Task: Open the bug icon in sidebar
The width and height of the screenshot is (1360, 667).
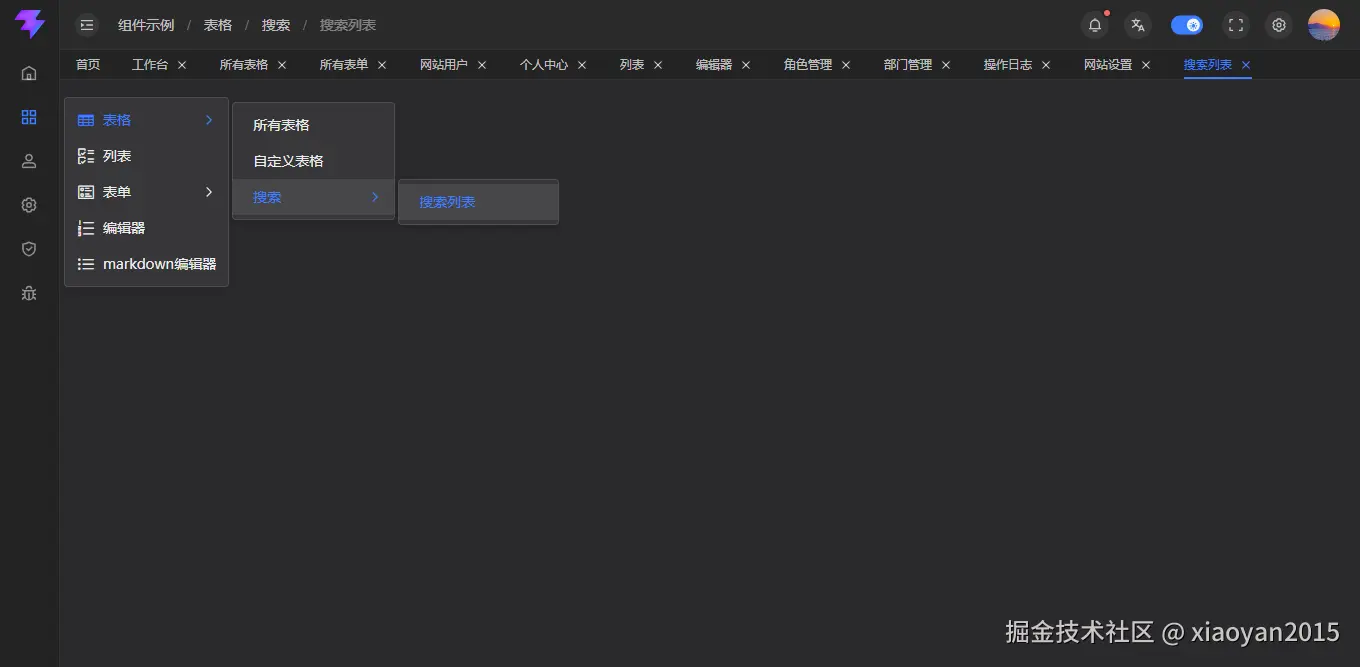Action: pyautogui.click(x=29, y=293)
